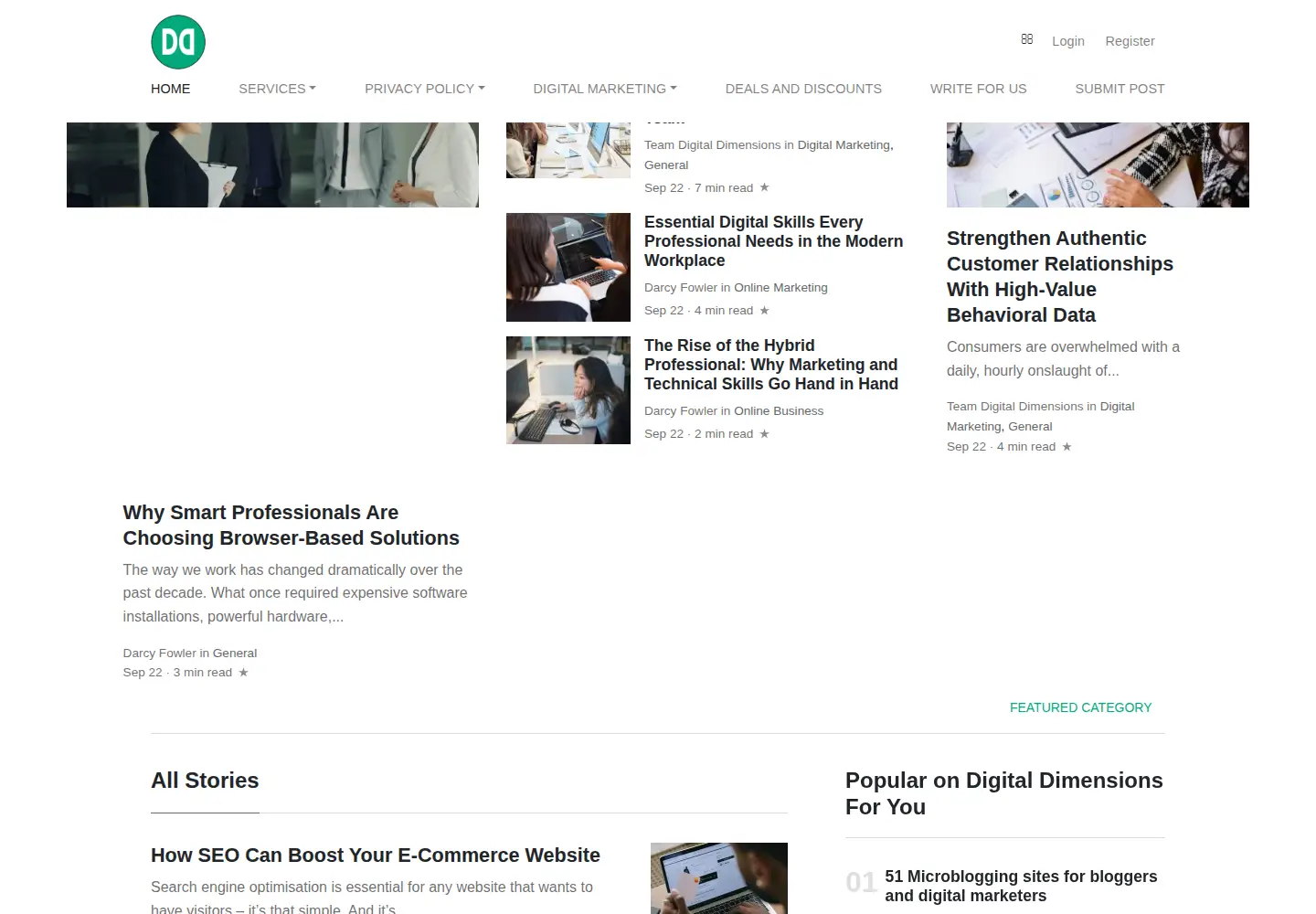Click the Essential Digital Skills article thumbnail
Viewport: 1316px width, 914px height.
tap(568, 267)
